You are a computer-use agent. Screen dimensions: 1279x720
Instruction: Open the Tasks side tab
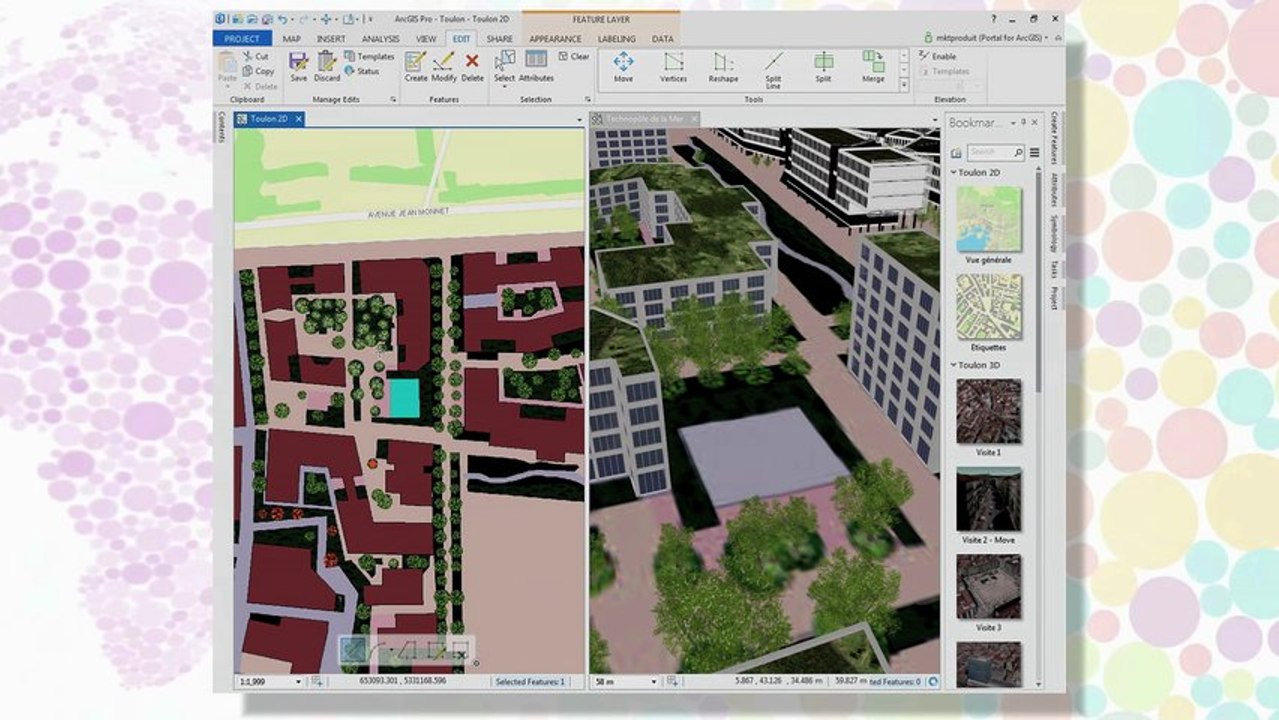1054,269
